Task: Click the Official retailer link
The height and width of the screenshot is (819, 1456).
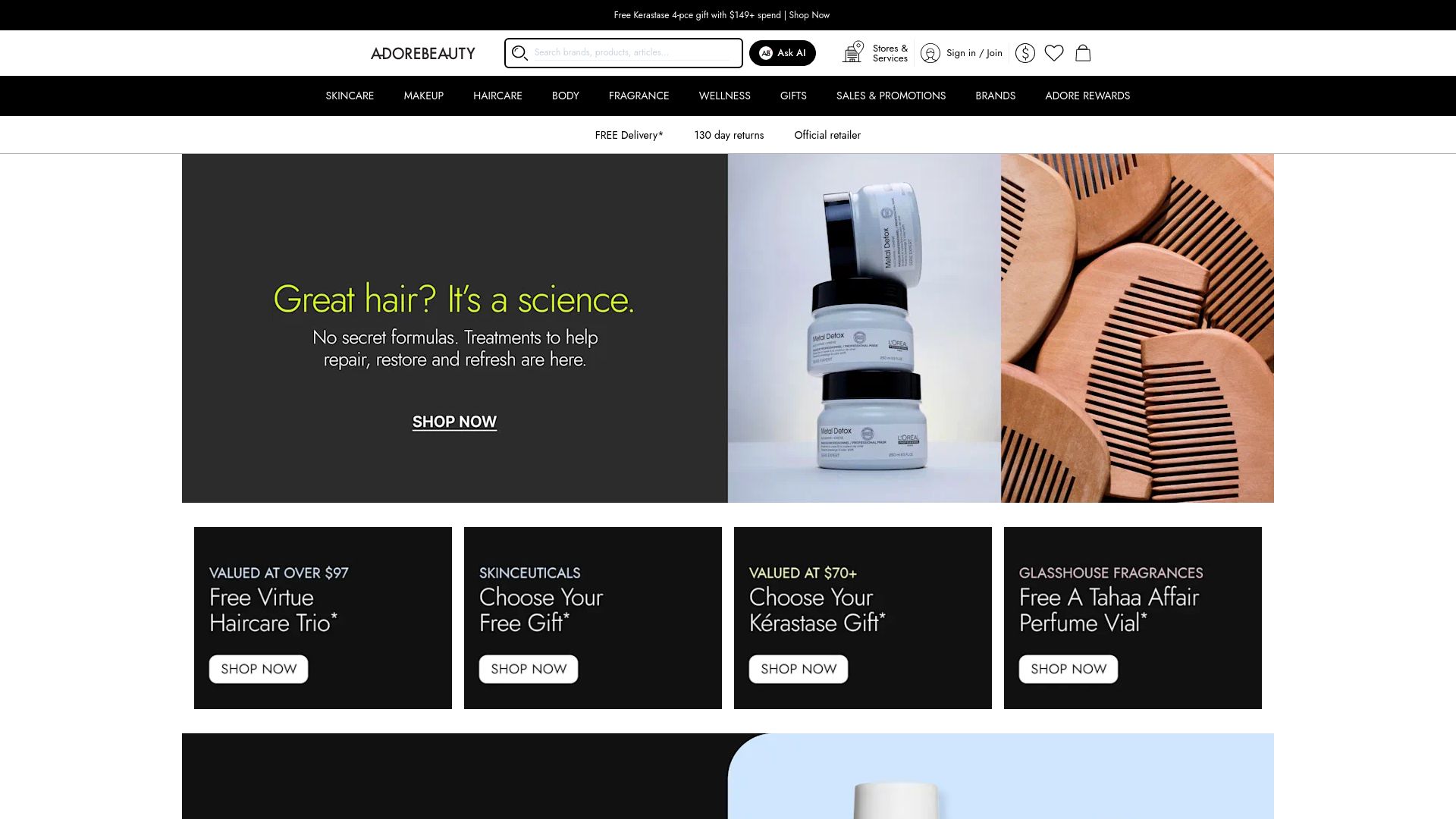Action: click(827, 135)
